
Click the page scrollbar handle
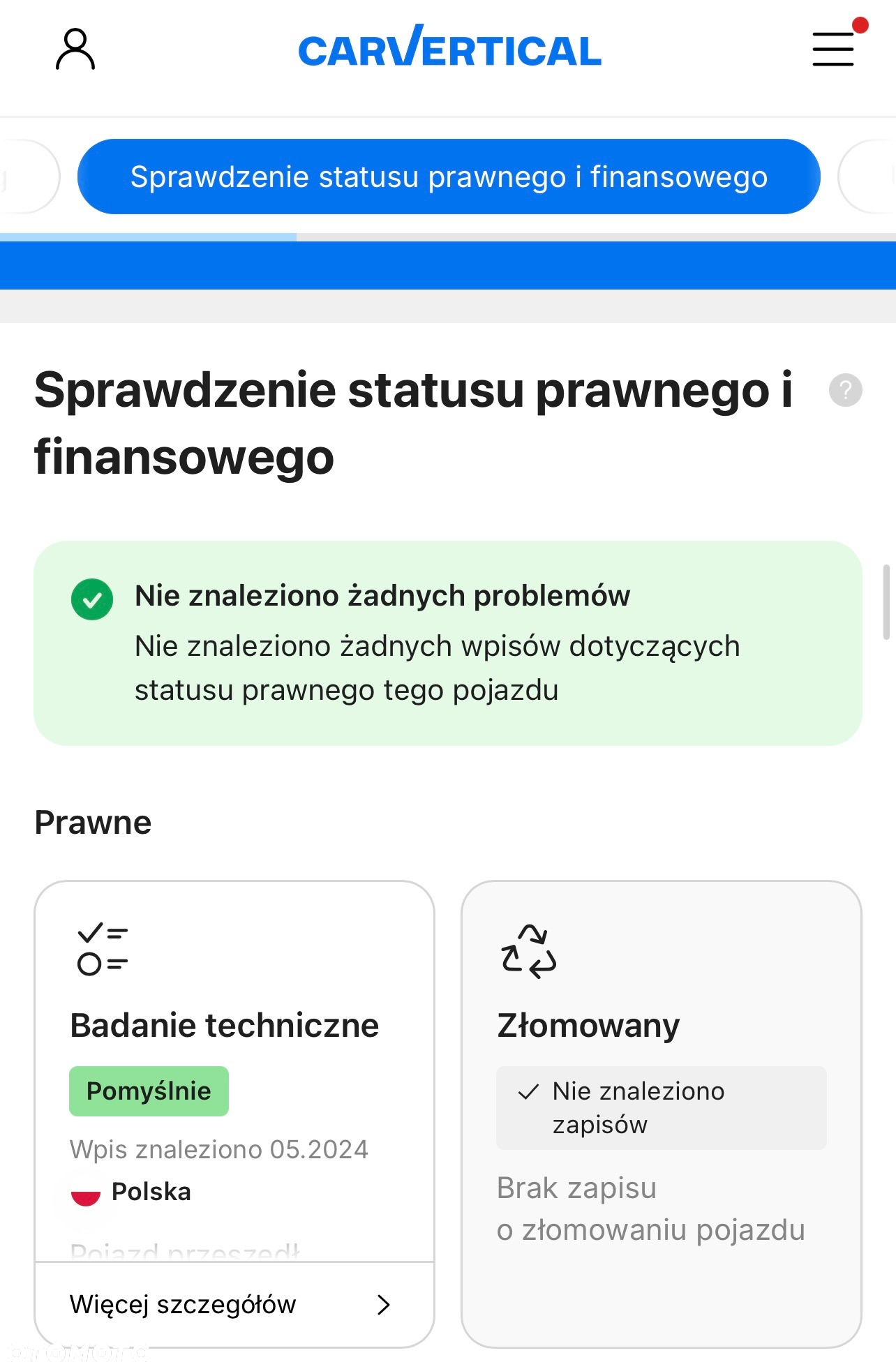[886, 602]
